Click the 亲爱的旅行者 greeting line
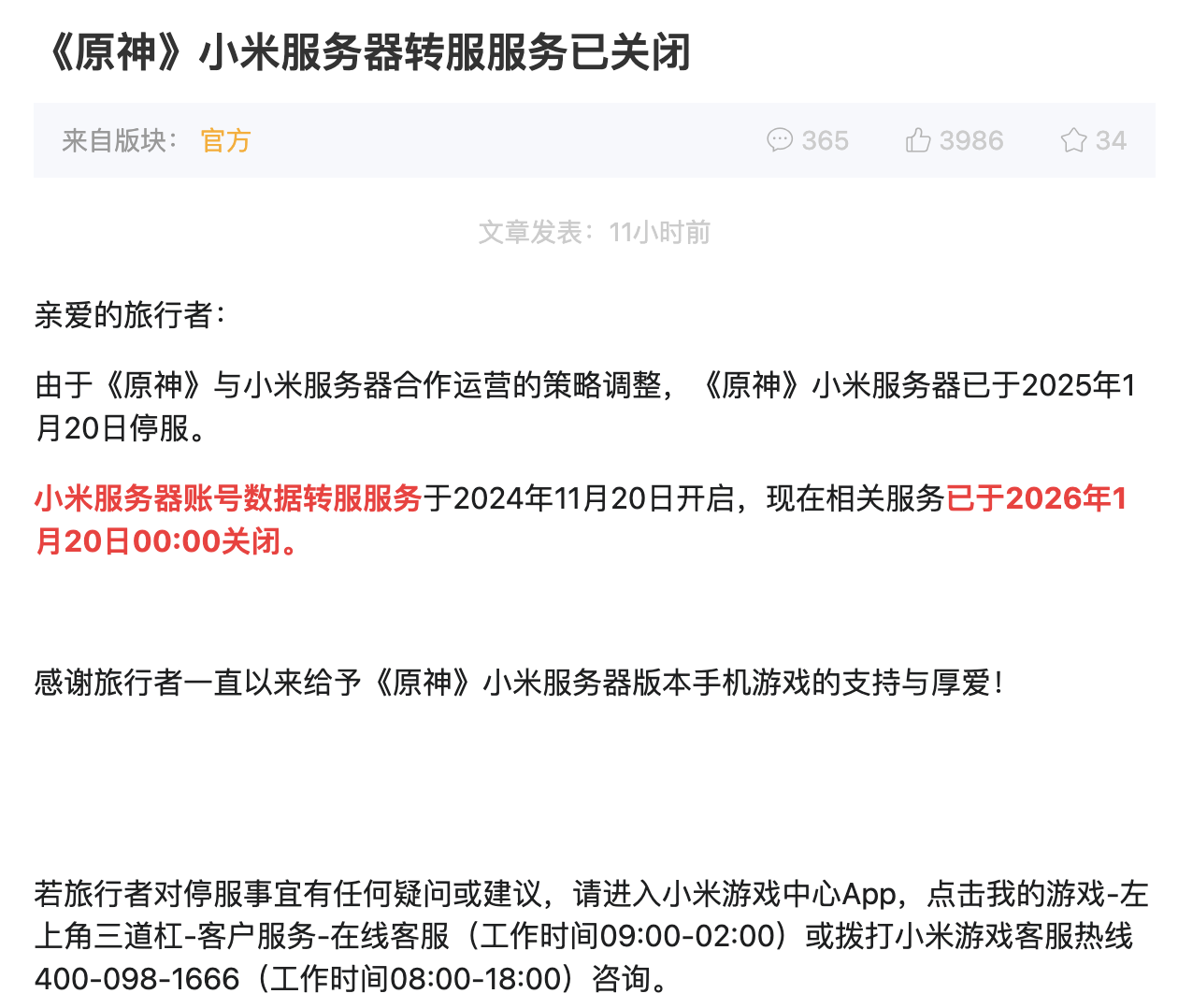Image resolution: width=1178 pixels, height=1008 pixels. point(129,315)
